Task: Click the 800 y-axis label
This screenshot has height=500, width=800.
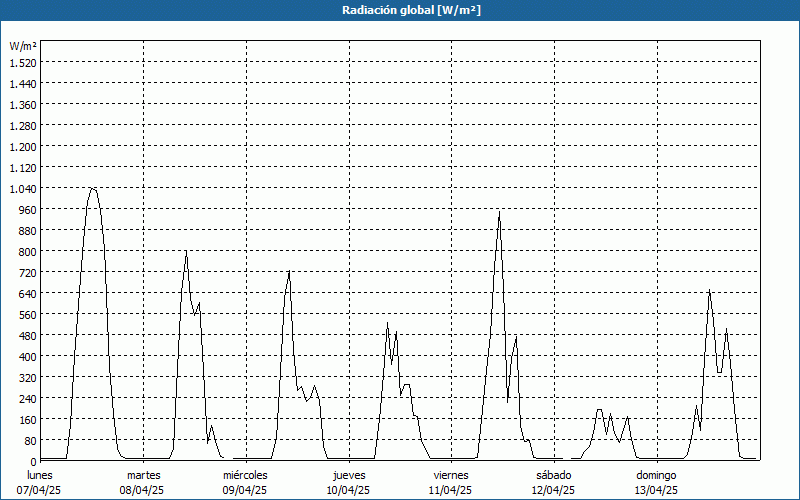Action: [28, 252]
